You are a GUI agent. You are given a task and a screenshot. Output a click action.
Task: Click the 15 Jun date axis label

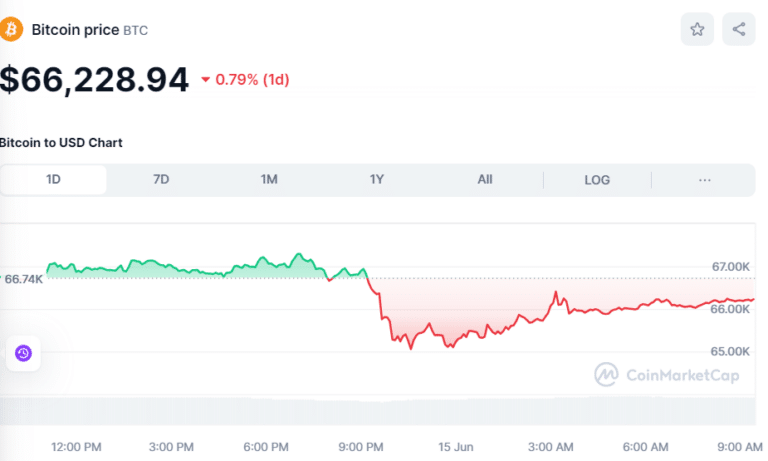click(x=455, y=446)
